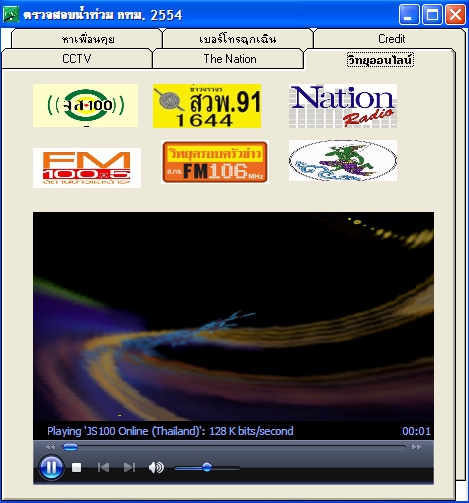The width and height of the screenshot is (469, 503).
Task: Click the fast-forward arrows beside the seek bar
Action: point(416,447)
